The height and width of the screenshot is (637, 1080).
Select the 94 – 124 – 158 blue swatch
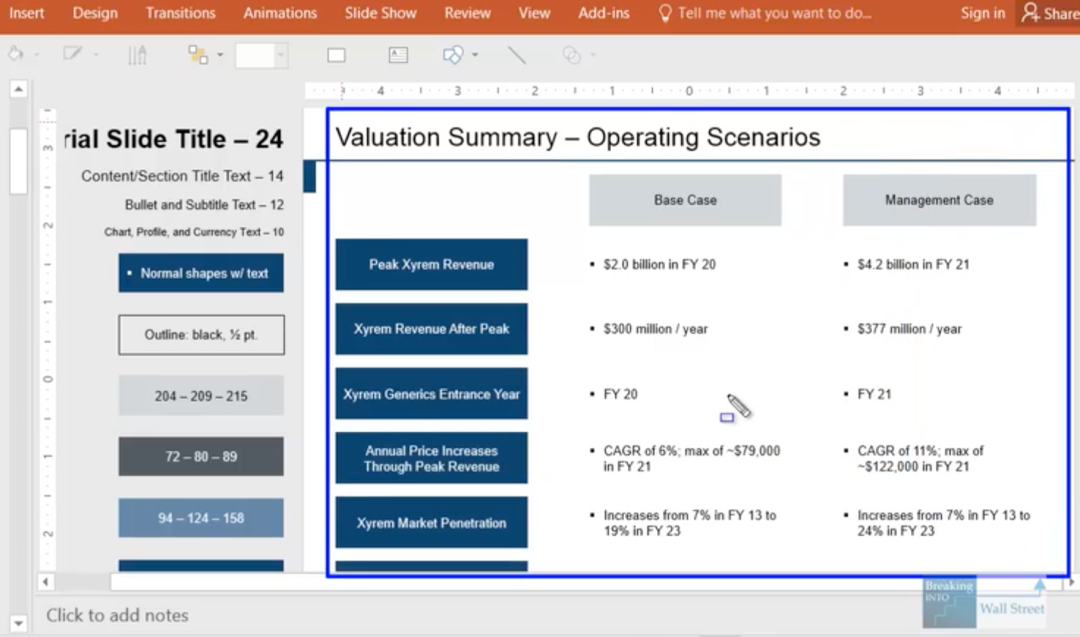pyautogui.click(x=201, y=518)
